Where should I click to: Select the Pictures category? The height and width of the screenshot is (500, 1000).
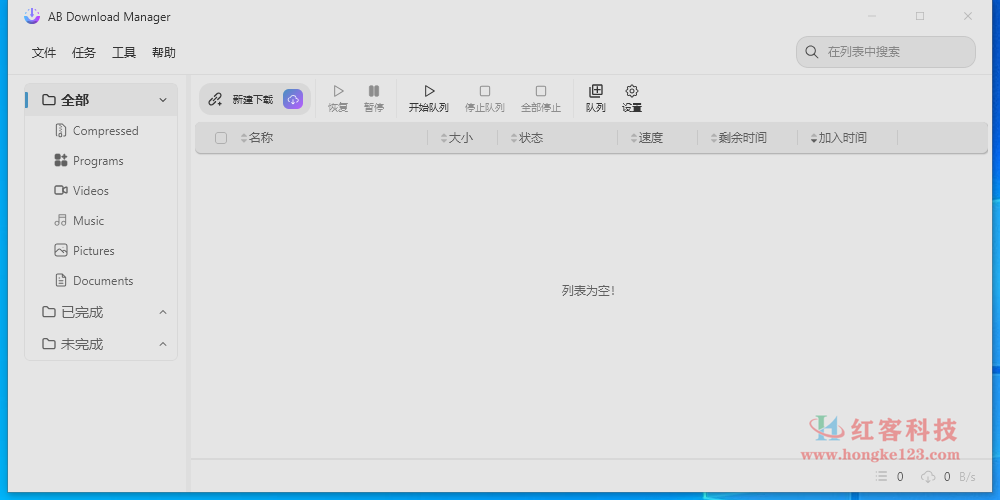click(x=101, y=251)
